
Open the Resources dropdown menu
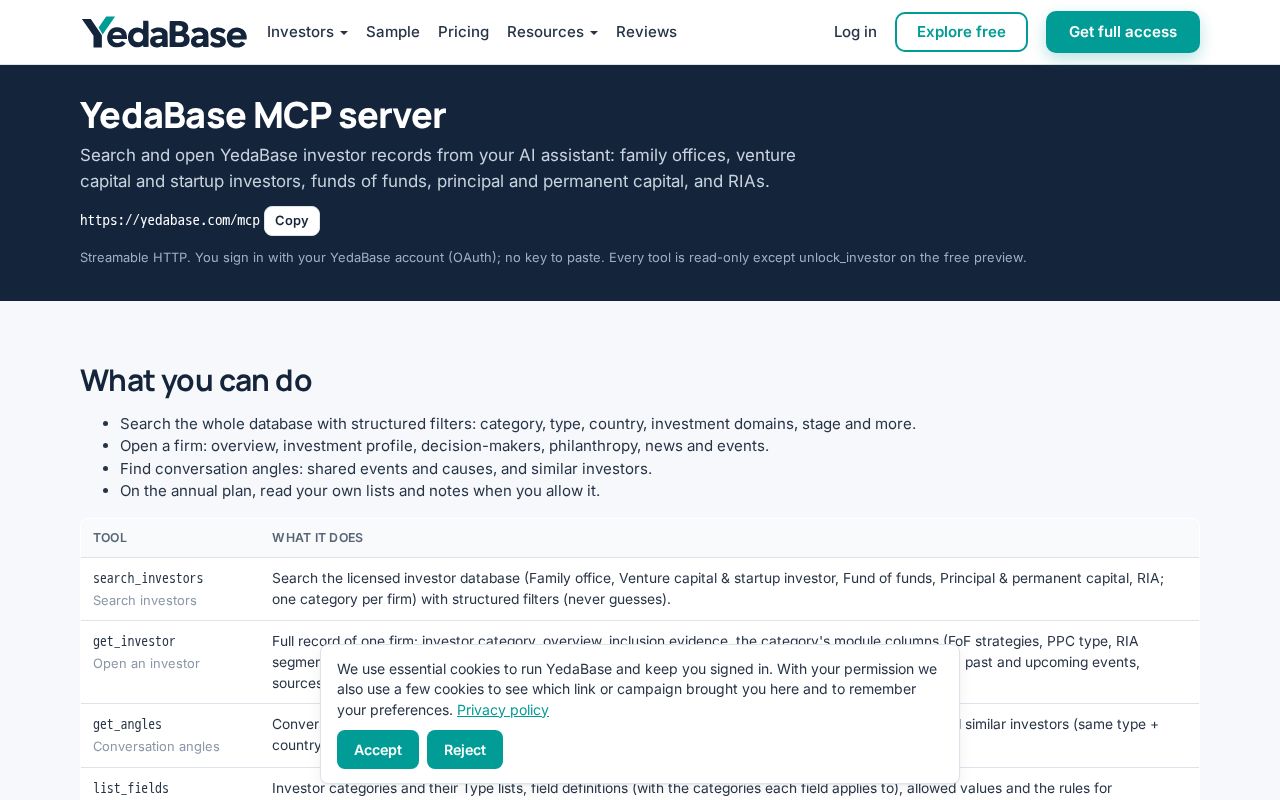pos(552,32)
